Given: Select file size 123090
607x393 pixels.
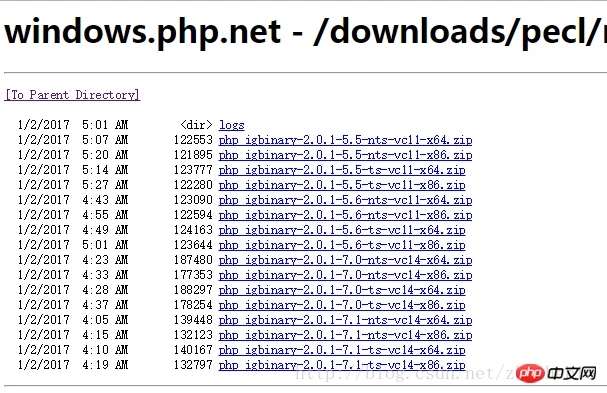Looking at the screenshot, I should click(193, 200).
